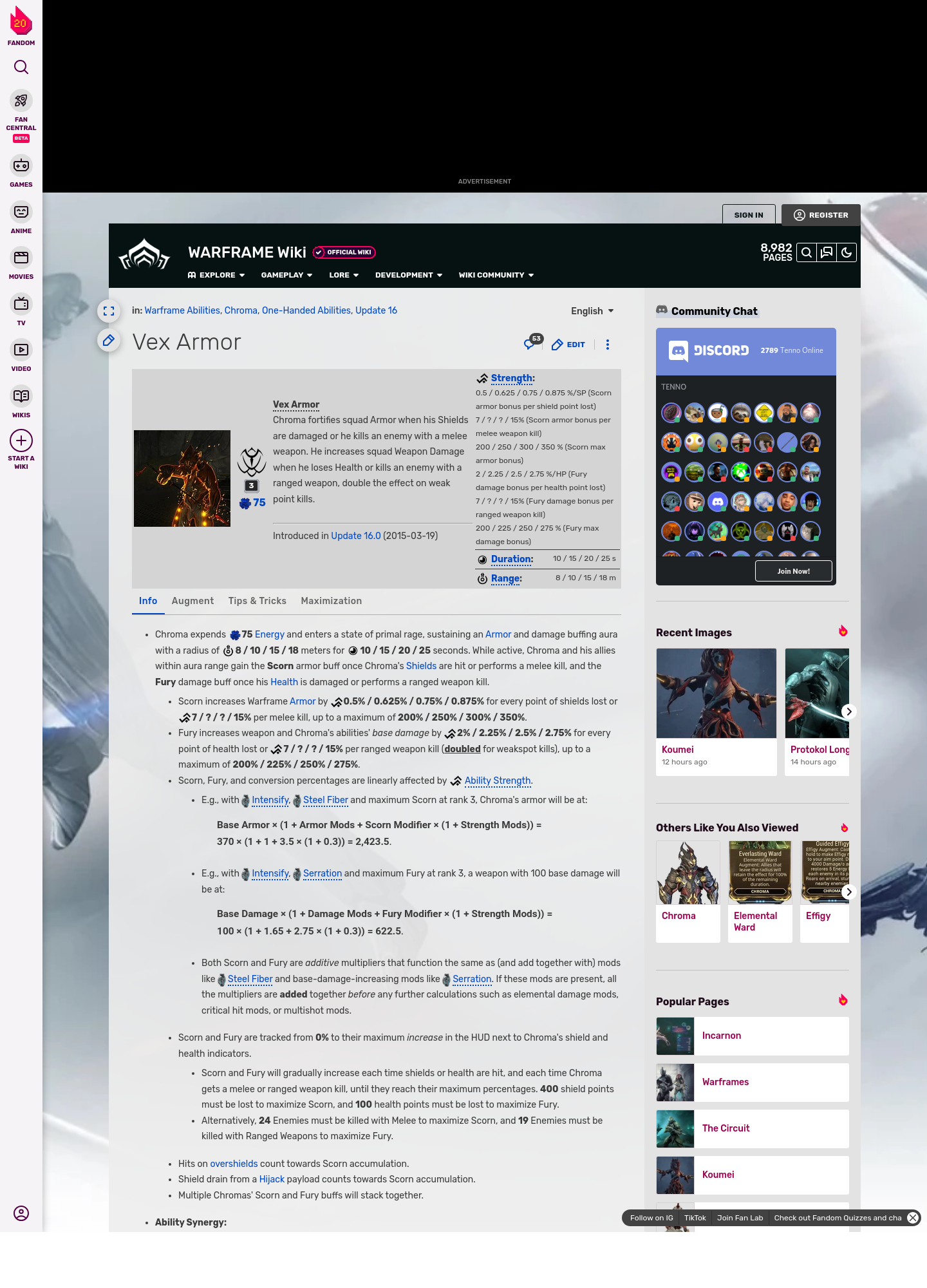927x1288 pixels.
Task: Click the Warframe lotus wiki logo
Action: click(144, 255)
